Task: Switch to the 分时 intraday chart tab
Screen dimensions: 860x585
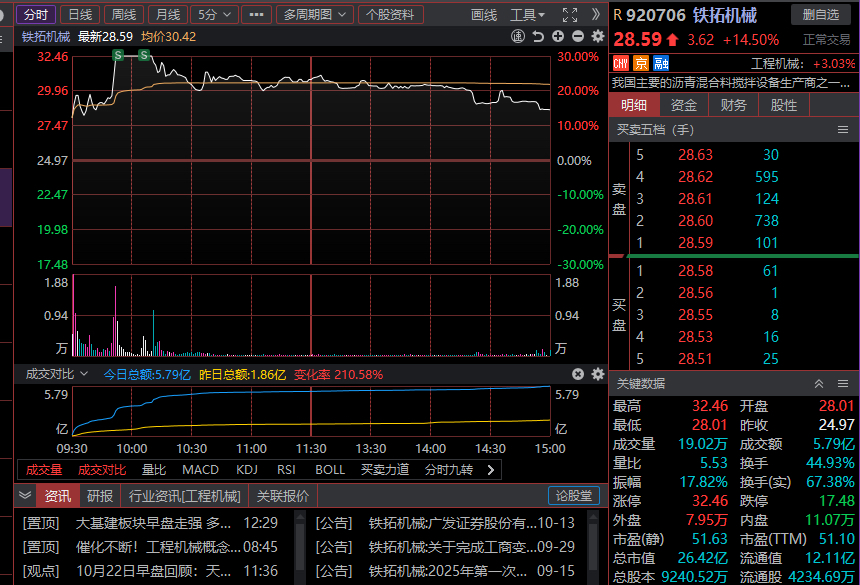Action: click(x=36, y=15)
